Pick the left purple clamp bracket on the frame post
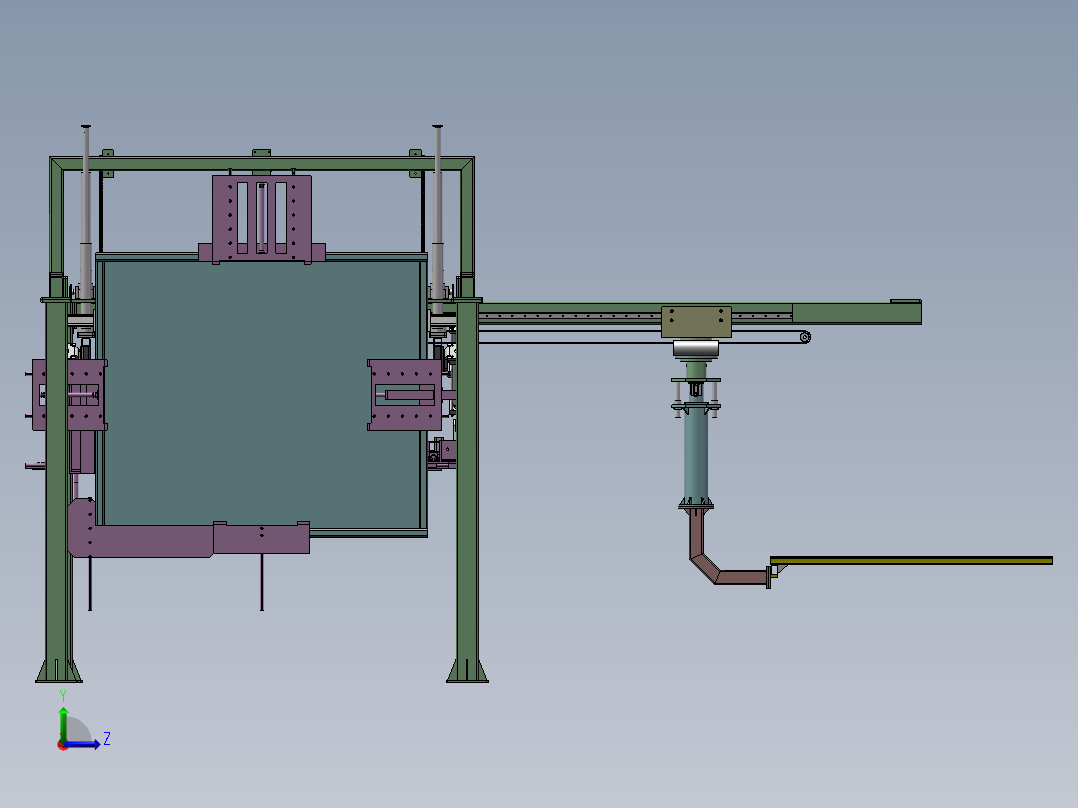Screen dimensions: 1078x808 coord(69,395)
